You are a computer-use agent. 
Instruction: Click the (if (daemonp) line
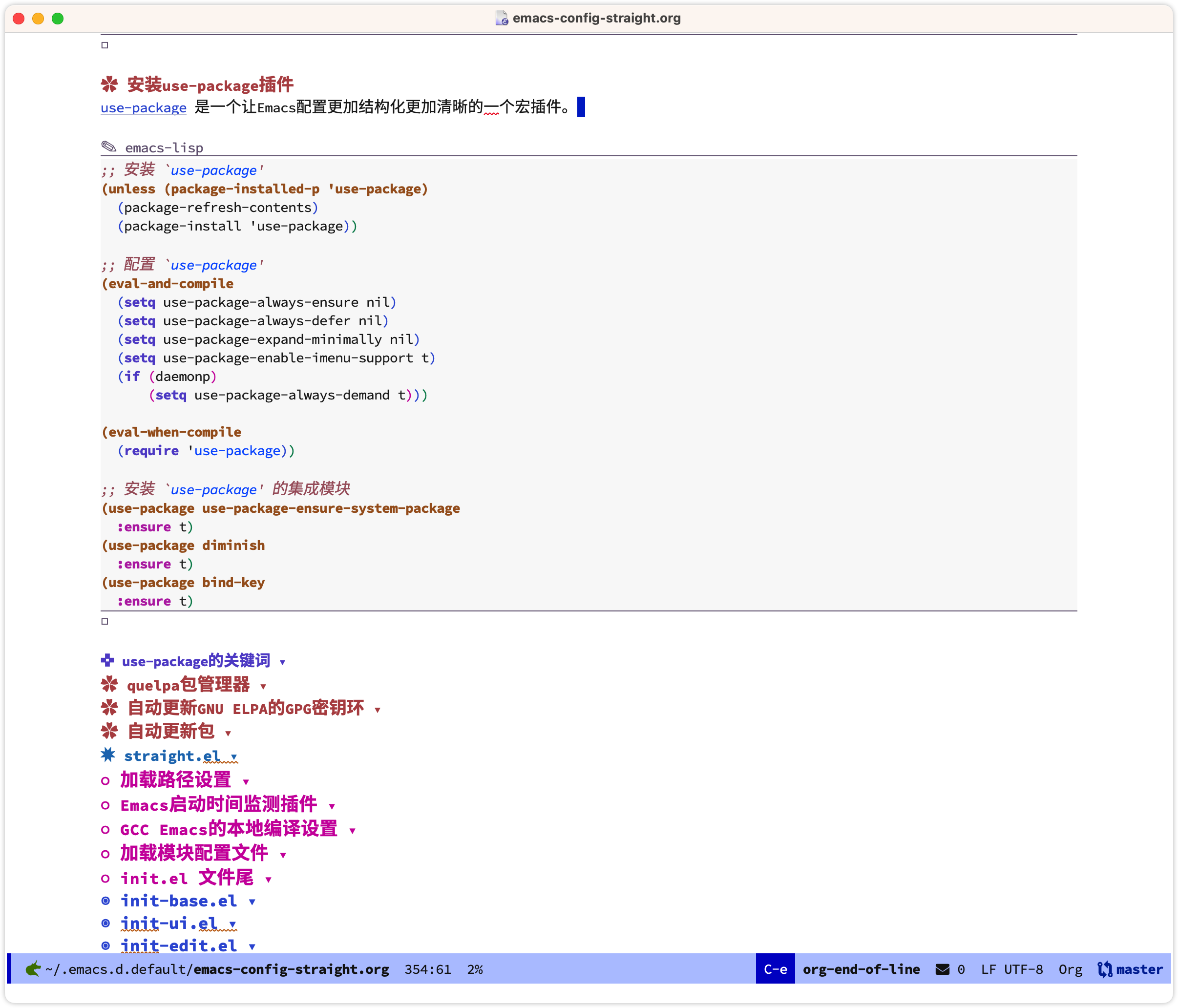click(x=167, y=377)
